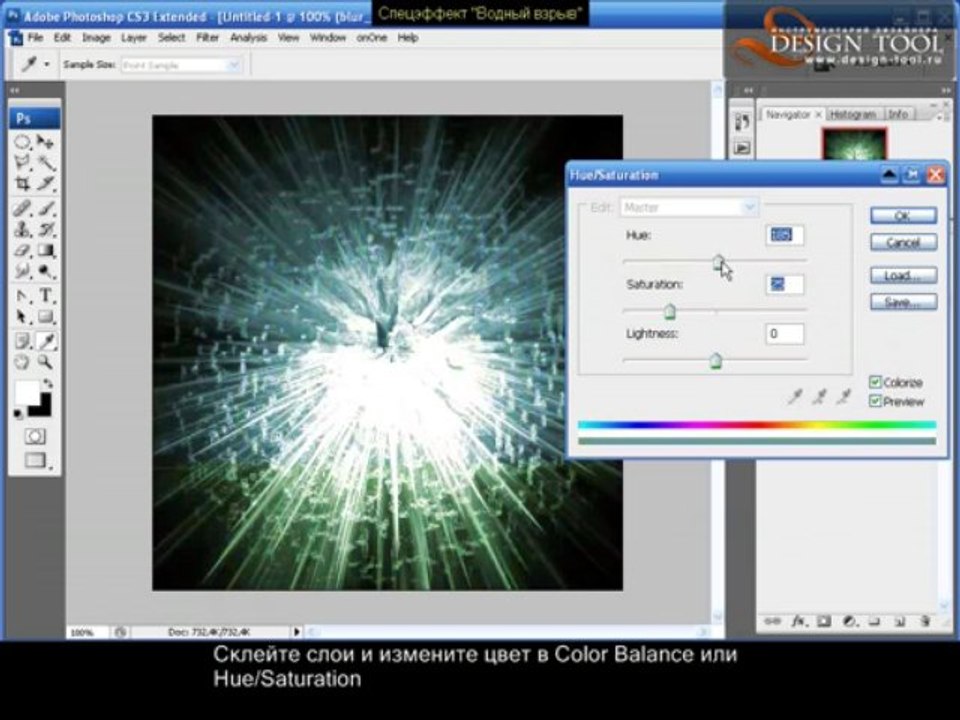Image resolution: width=960 pixels, height=720 pixels.
Task: Click Cancel in Hue/Saturation dialog
Action: (903, 242)
